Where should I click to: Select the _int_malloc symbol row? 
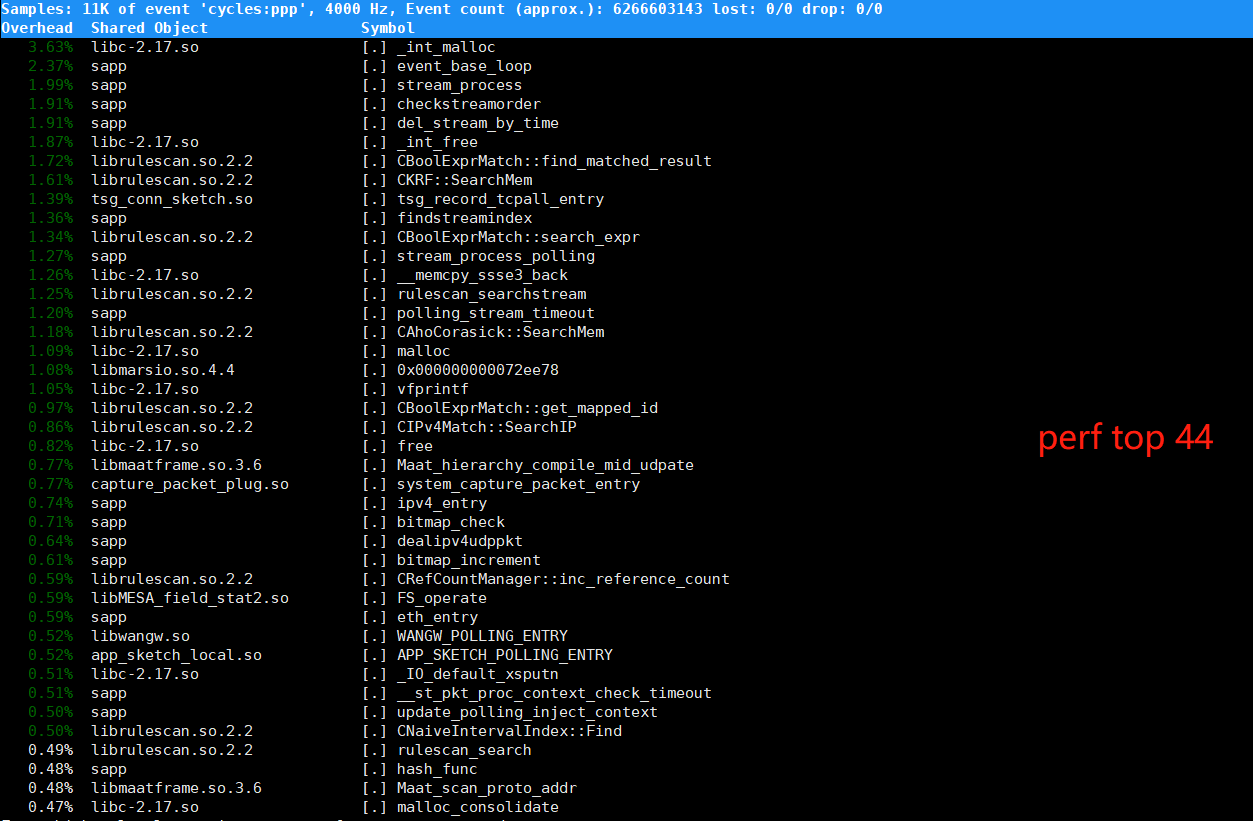445,47
